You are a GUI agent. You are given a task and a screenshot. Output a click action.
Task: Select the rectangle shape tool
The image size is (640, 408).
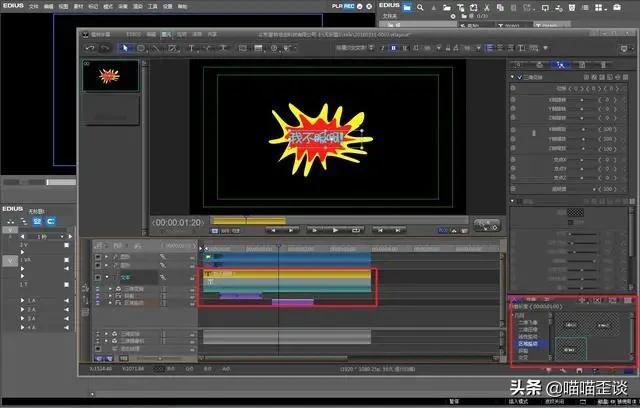pyautogui.click(x=141, y=48)
